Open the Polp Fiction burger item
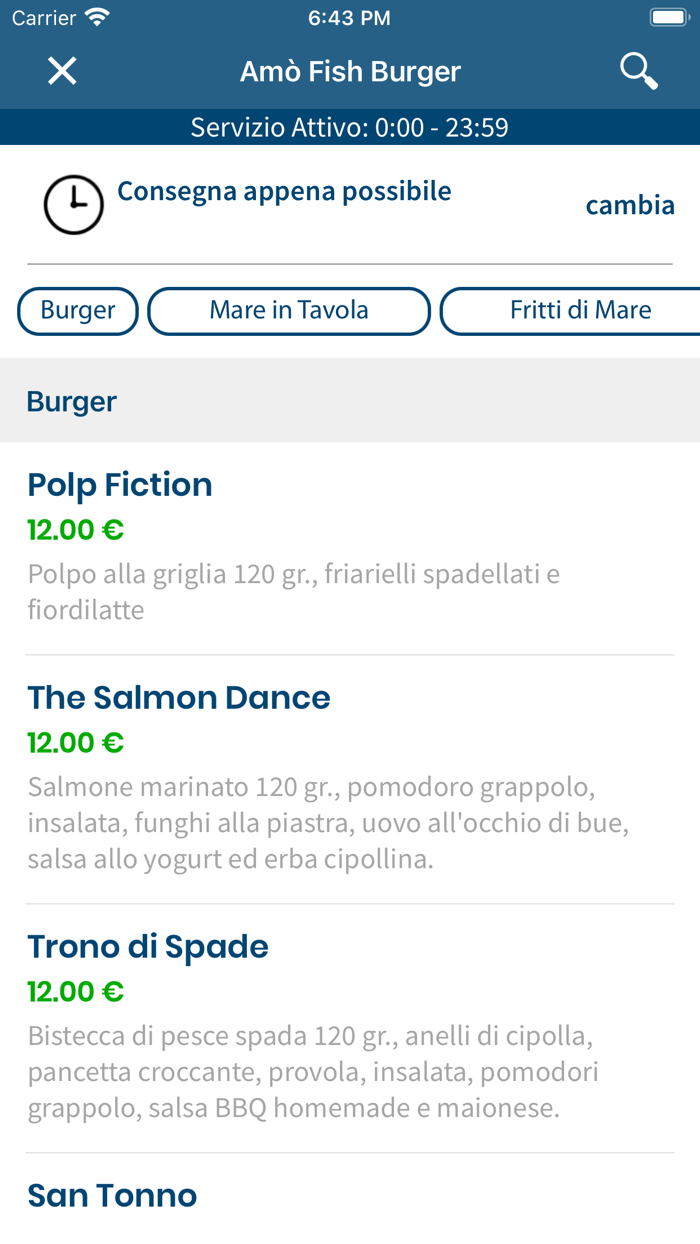Image resolution: width=700 pixels, height=1244 pixels. click(120, 485)
